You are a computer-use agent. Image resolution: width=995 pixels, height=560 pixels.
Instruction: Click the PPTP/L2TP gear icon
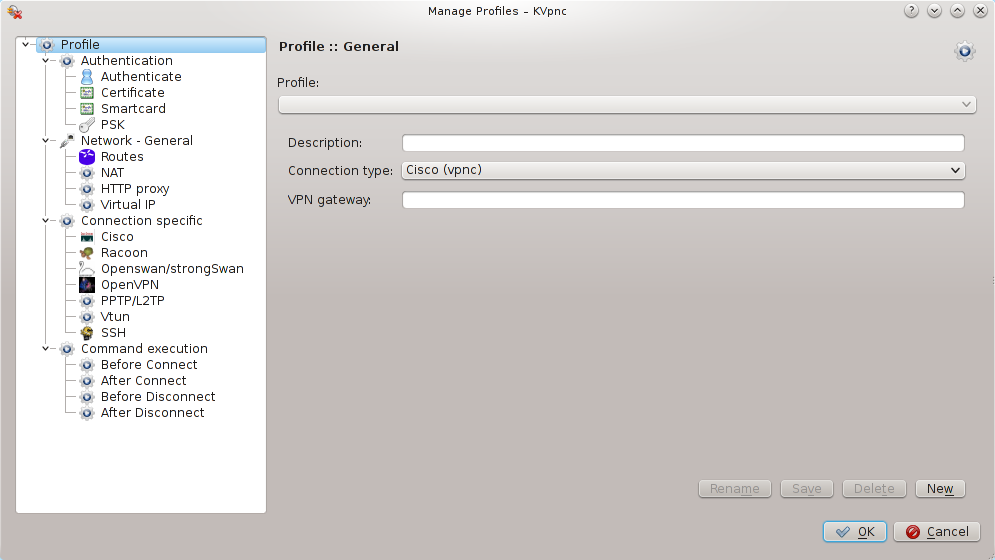click(87, 301)
